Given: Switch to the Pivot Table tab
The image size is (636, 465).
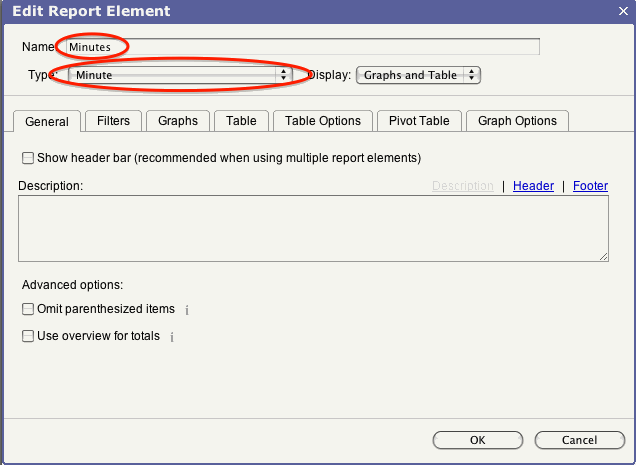Looking at the screenshot, I should click(x=419, y=121).
